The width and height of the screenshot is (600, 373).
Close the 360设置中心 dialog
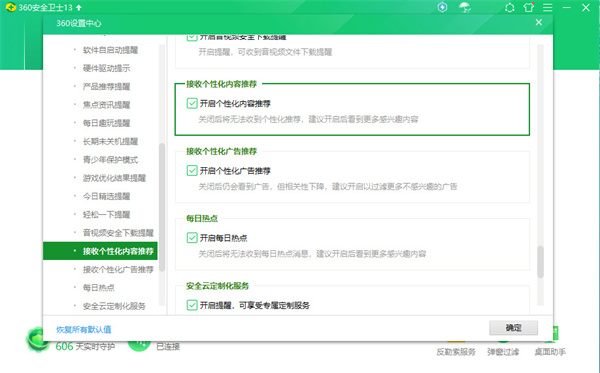[x=539, y=22]
